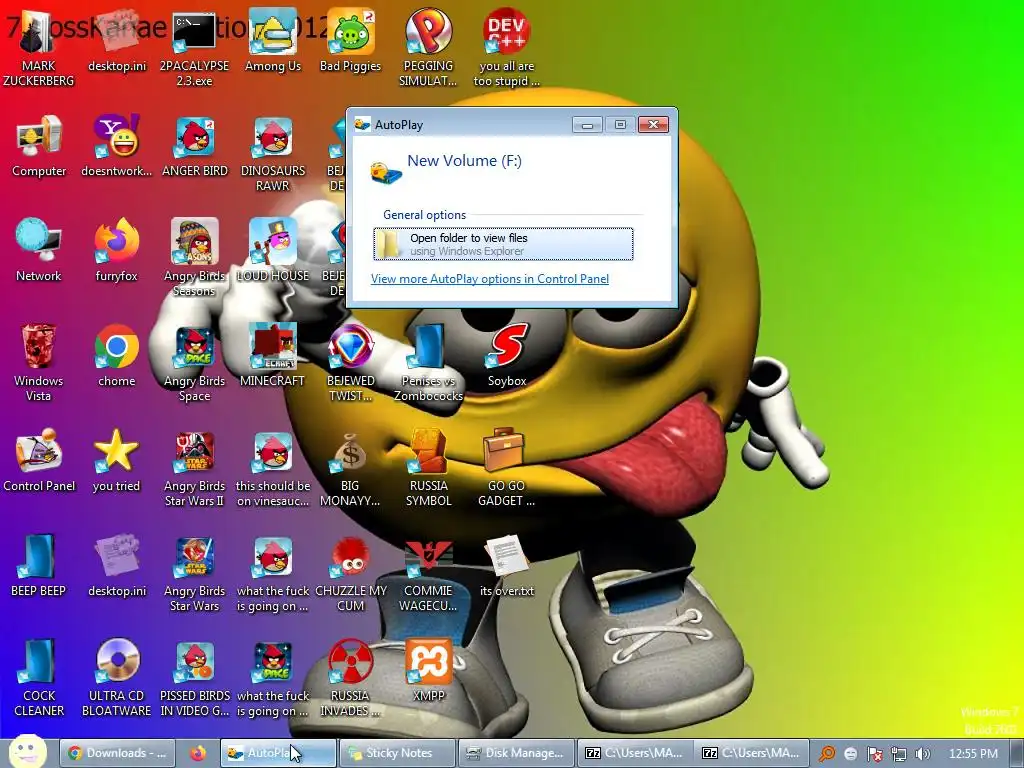Open the Windows Vista recycle bin icon
1024x768 pixels.
click(x=39, y=362)
